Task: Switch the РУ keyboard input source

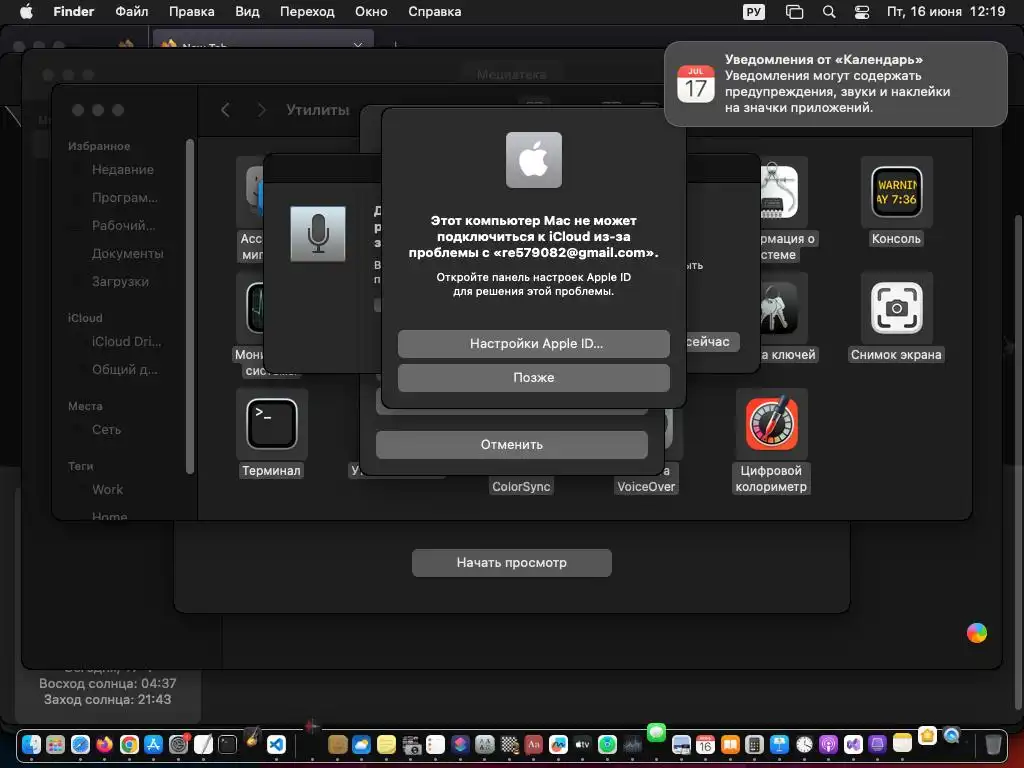Action: click(754, 12)
